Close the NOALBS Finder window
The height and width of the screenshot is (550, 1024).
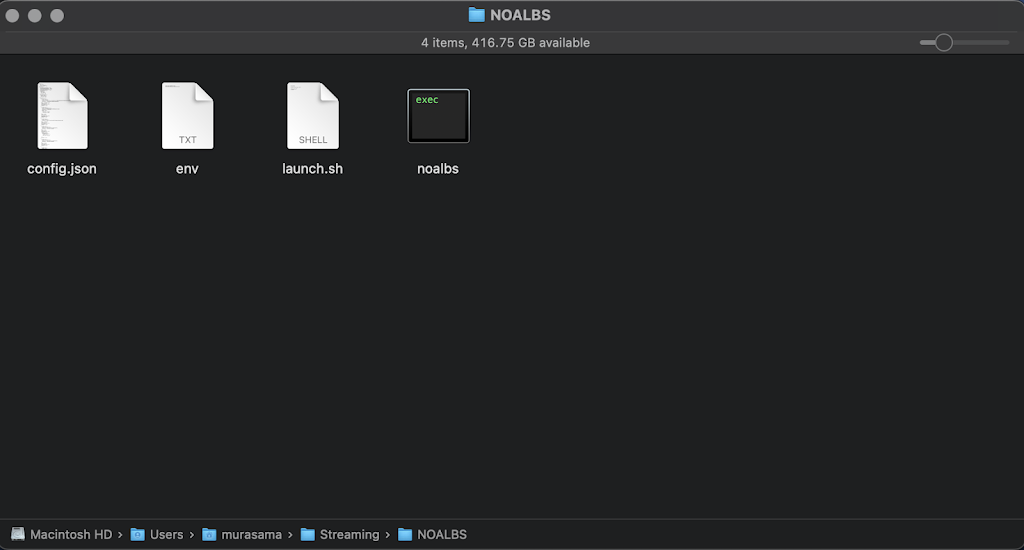(x=13, y=16)
